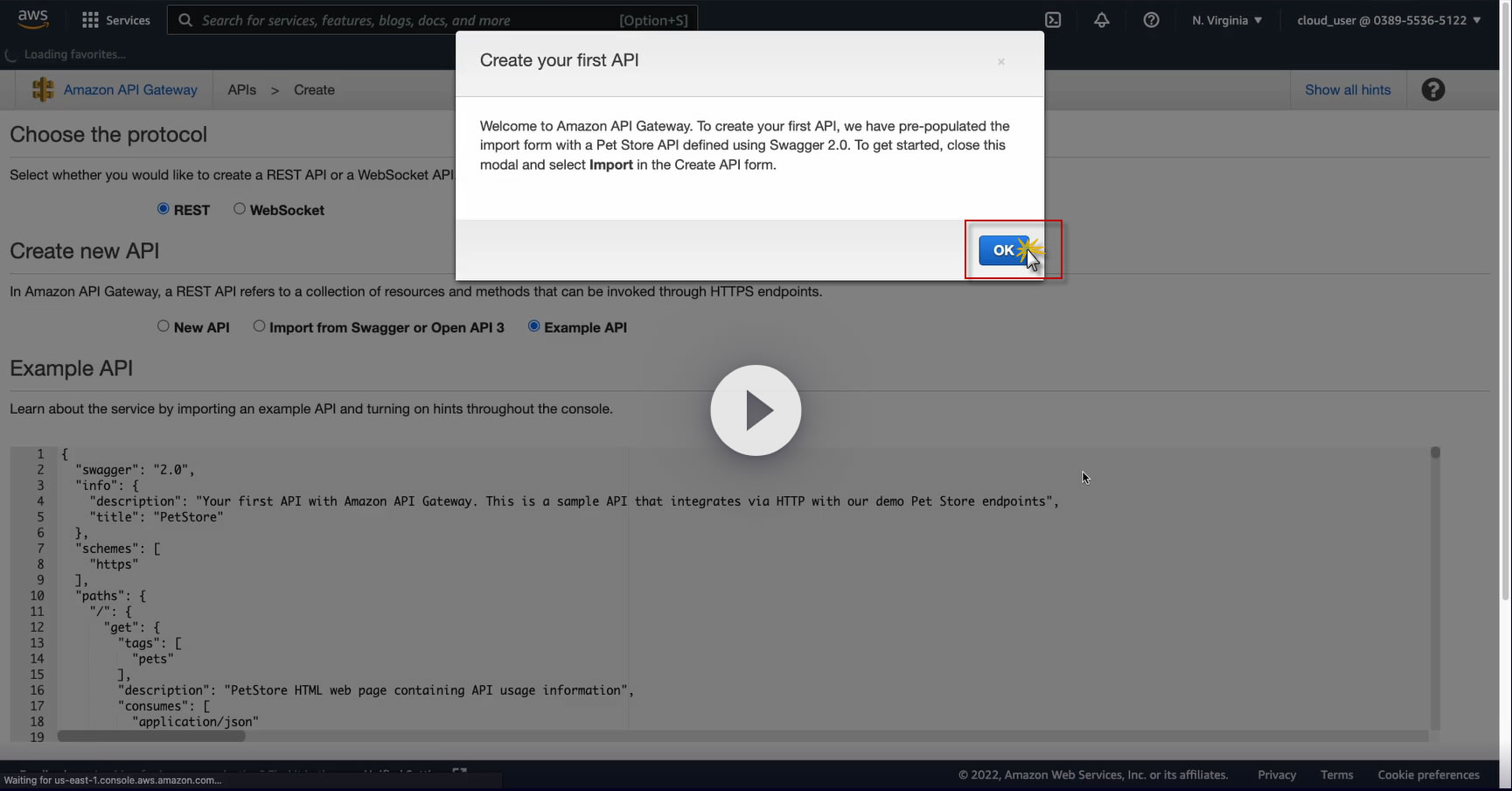Viewport: 1512px width, 791px height.
Task: Click the "paths": { line in editor
Action: click(x=110, y=596)
